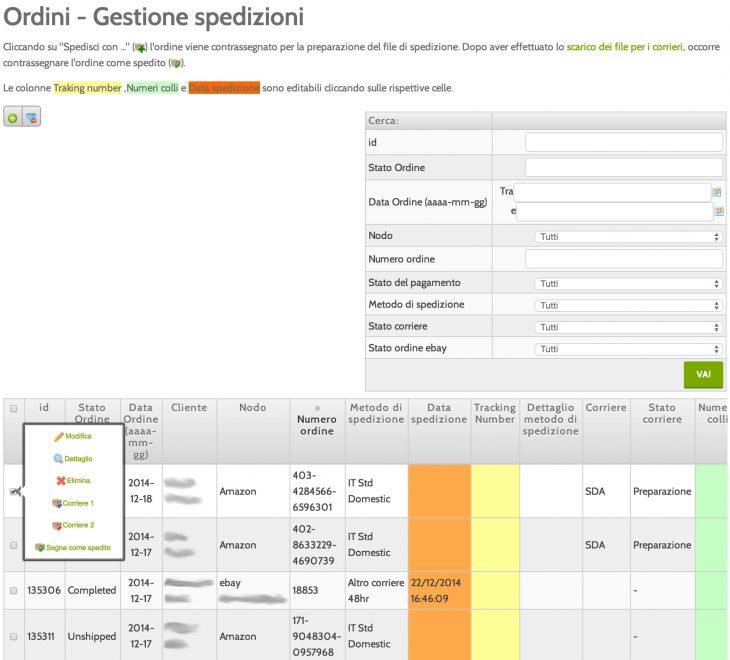Edit yellow Tracking Number cell of order 135306
The width and height of the screenshot is (730, 660).
tap(495, 590)
